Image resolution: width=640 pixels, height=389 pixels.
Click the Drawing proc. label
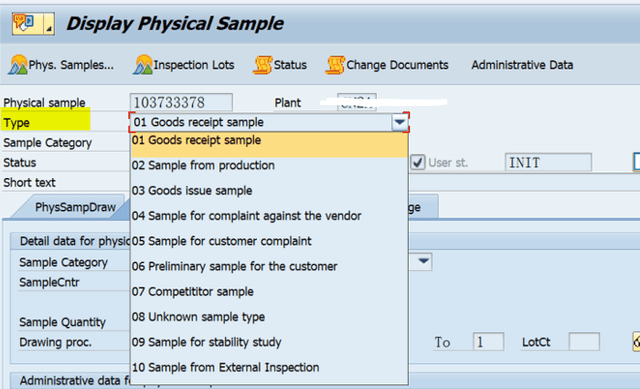tap(55, 342)
